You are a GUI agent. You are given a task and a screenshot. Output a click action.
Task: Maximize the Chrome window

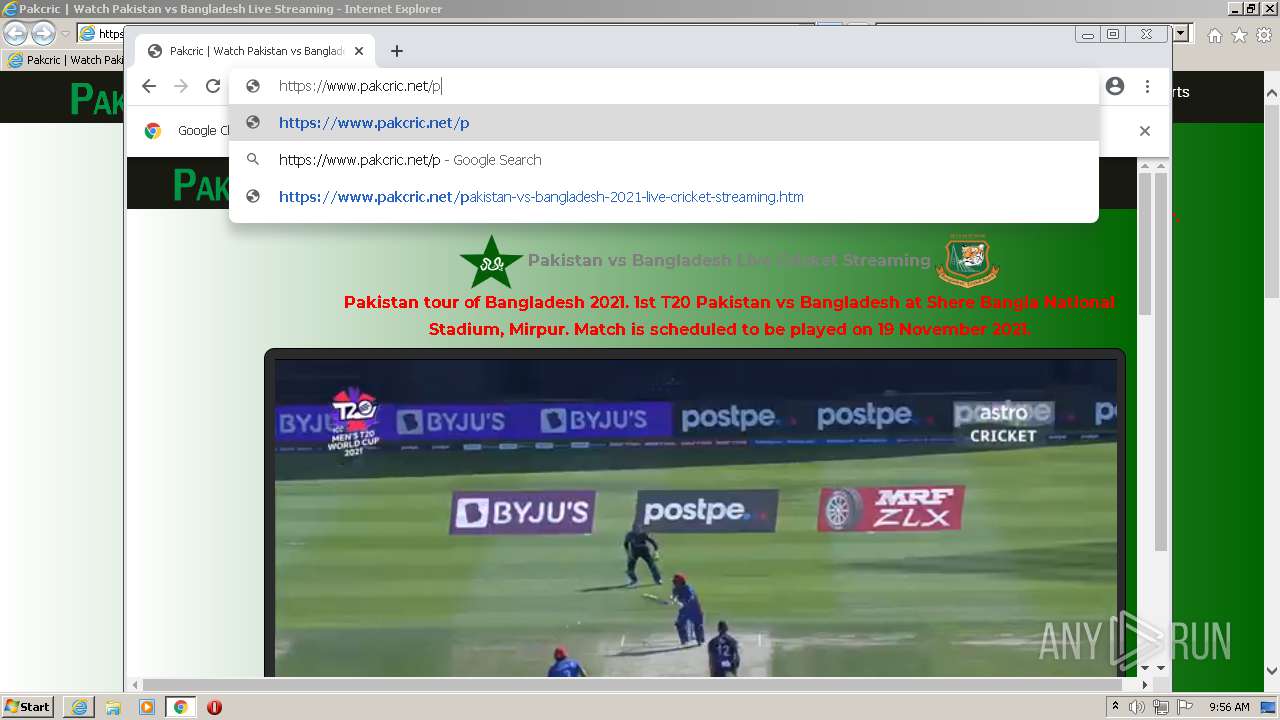1113,34
